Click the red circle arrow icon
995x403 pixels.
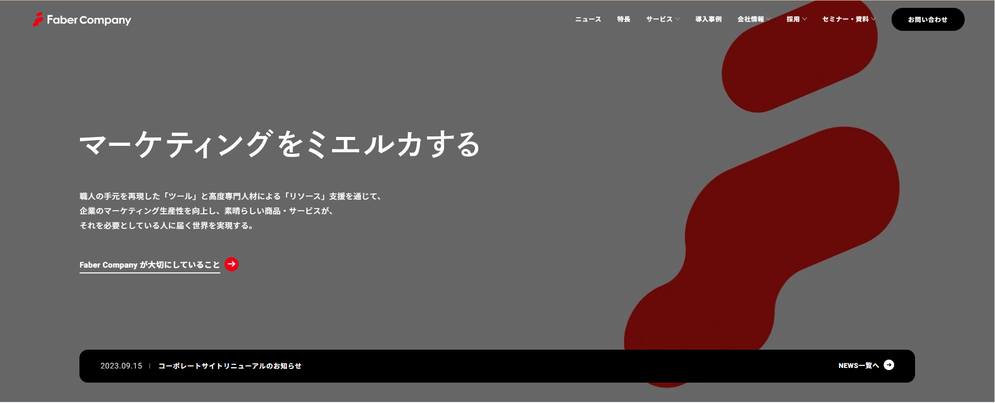coord(232,265)
